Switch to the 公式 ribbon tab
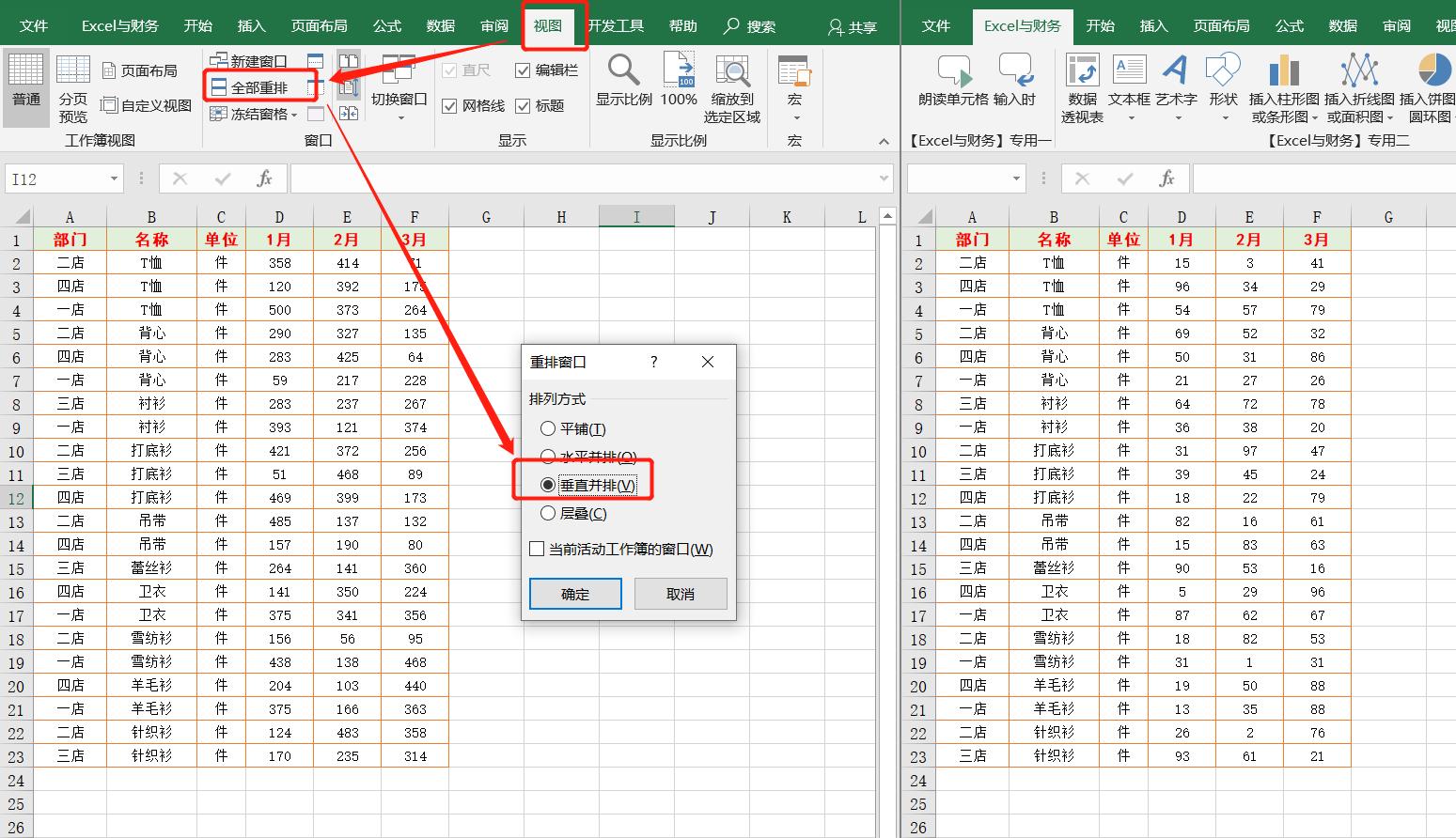The width and height of the screenshot is (1456, 838). [386, 25]
